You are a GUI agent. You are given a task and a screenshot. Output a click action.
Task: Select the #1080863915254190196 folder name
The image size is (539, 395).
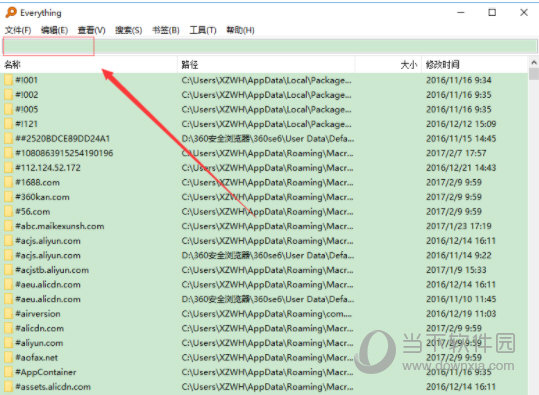(64, 153)
